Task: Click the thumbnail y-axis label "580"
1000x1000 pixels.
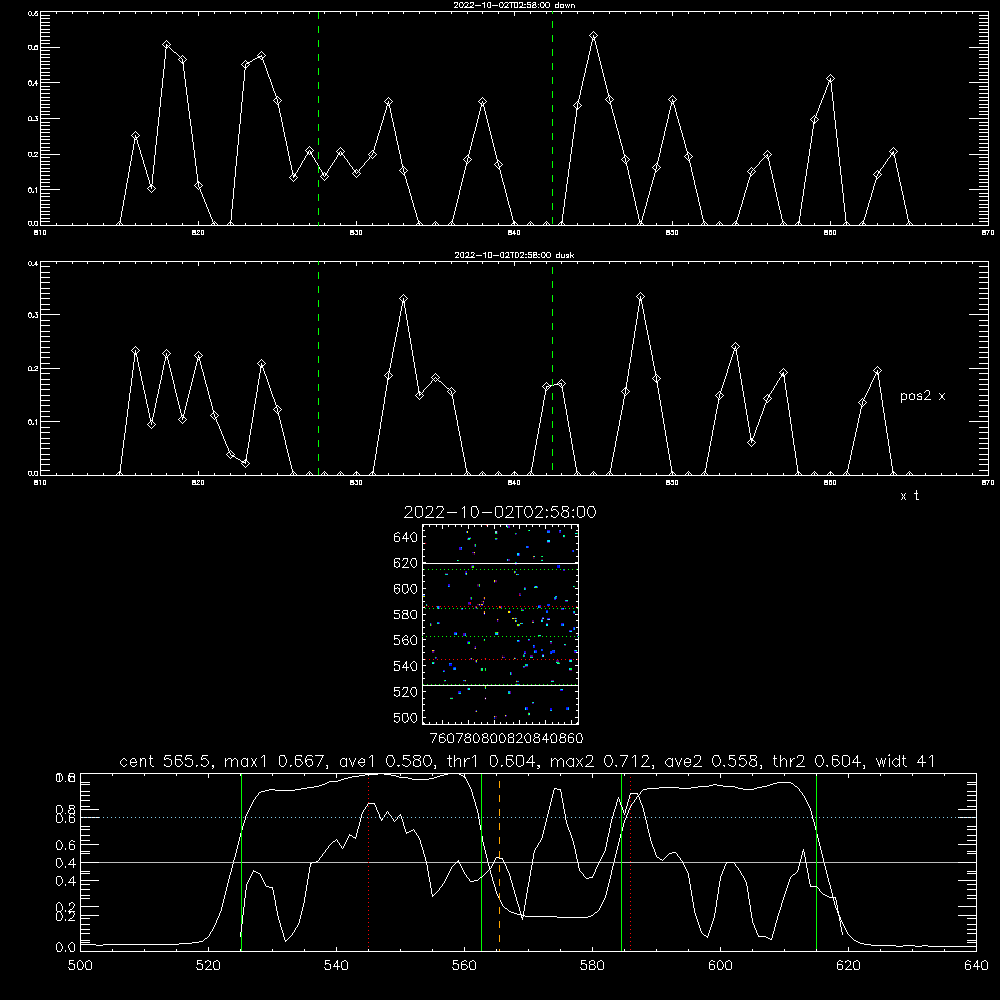Action: [406, 615]
